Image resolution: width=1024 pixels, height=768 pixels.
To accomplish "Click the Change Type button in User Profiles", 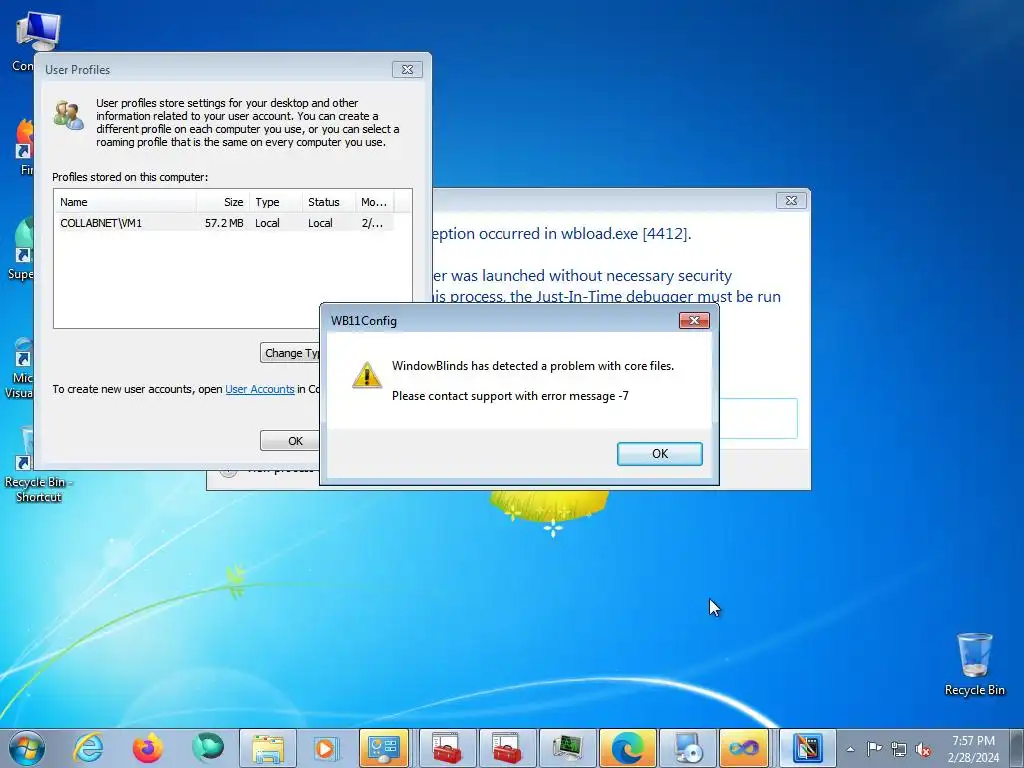I will click(x=291, y=353).
